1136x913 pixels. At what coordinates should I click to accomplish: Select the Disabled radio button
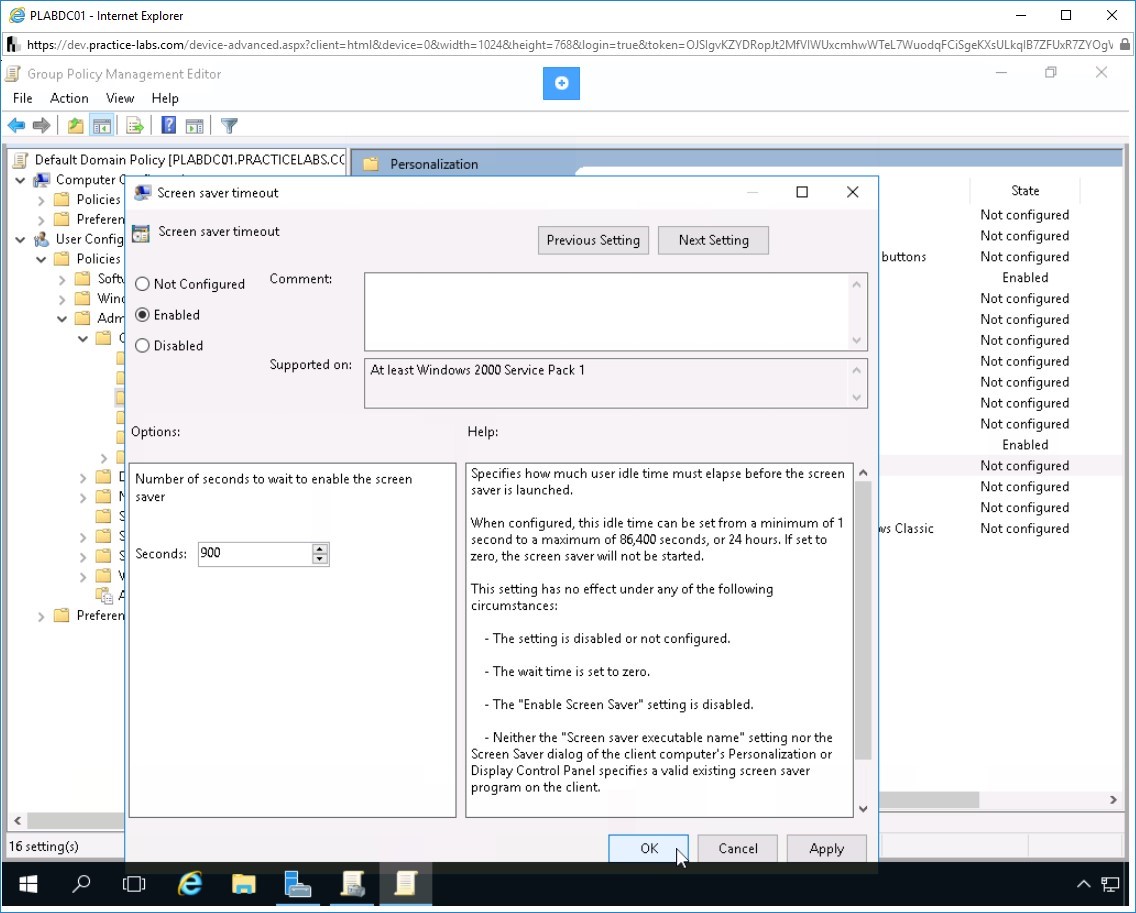pos(142,346)
